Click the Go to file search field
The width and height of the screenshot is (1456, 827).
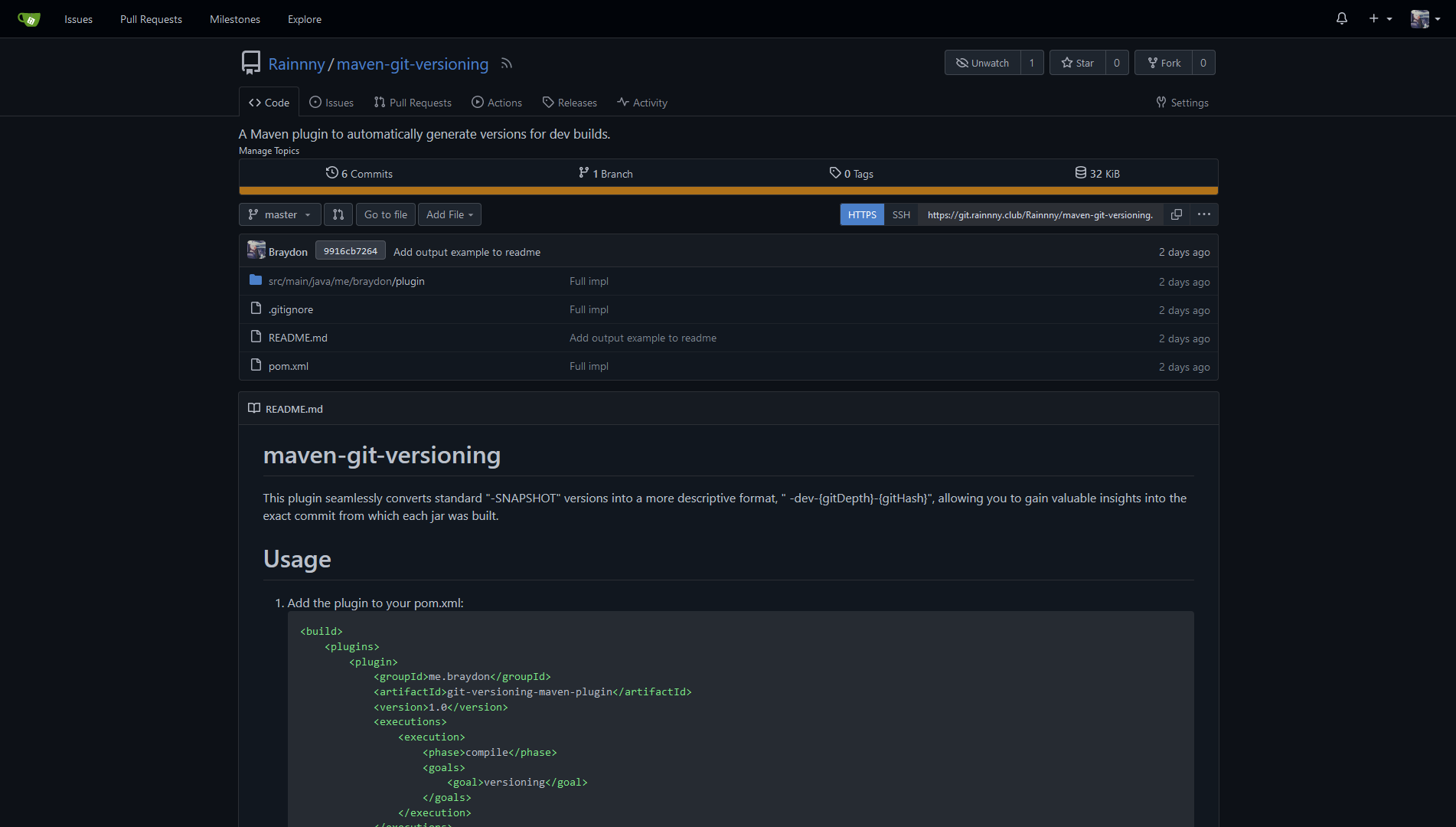pos(385,214)
